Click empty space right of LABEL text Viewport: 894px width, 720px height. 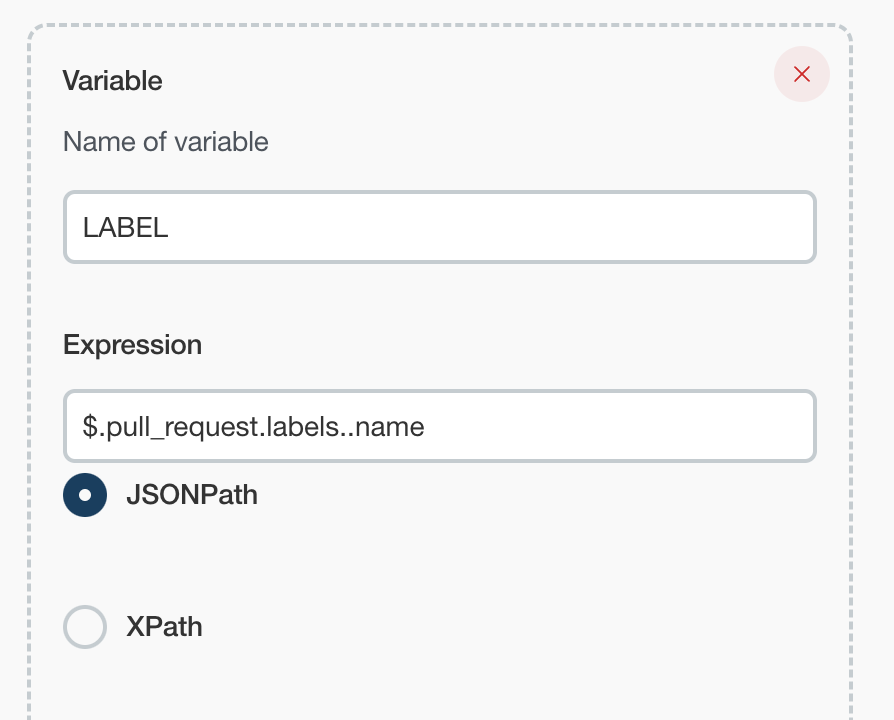[x=500, y=228]
